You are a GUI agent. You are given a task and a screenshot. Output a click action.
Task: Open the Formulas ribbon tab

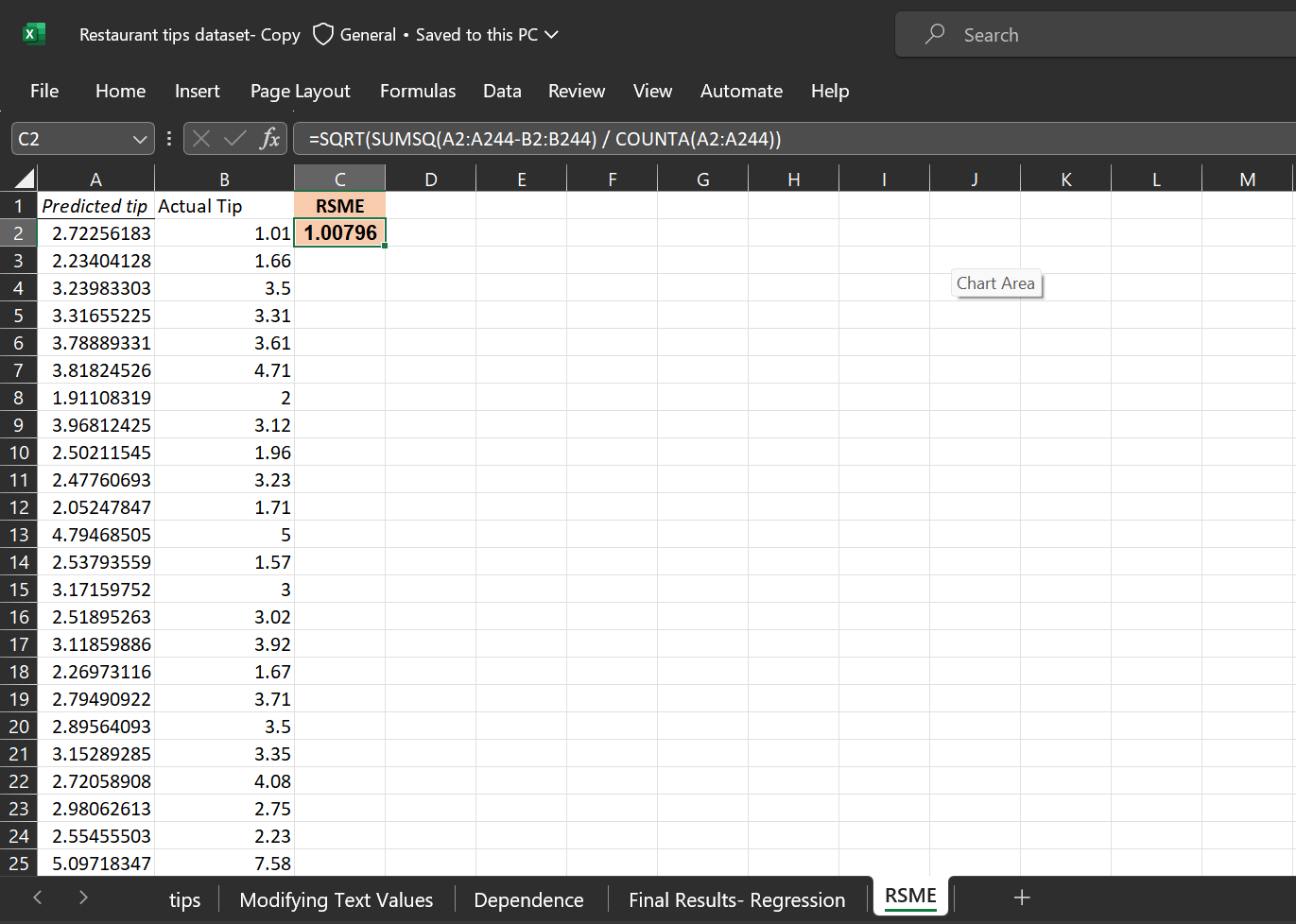[x=417, y=92]
